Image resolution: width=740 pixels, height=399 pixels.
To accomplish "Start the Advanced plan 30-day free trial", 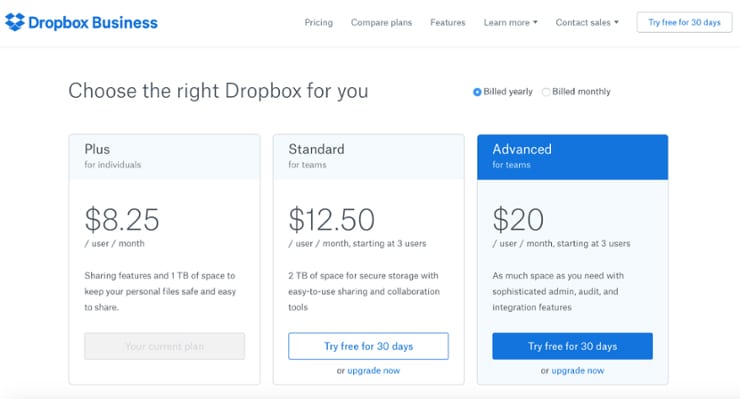I will (572, 346).
